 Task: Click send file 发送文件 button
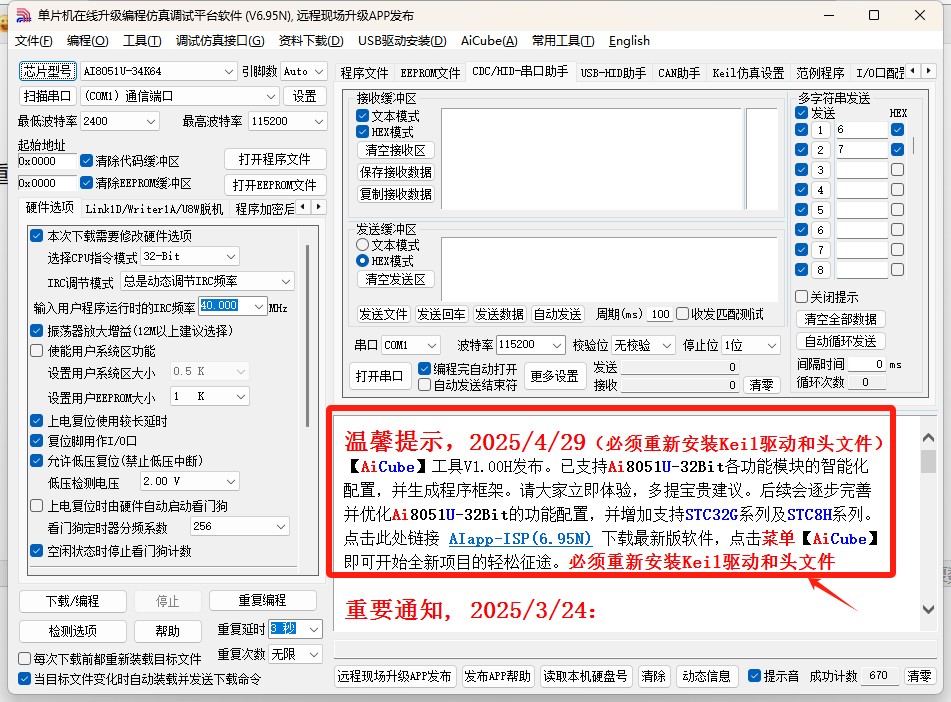point(383,314)
